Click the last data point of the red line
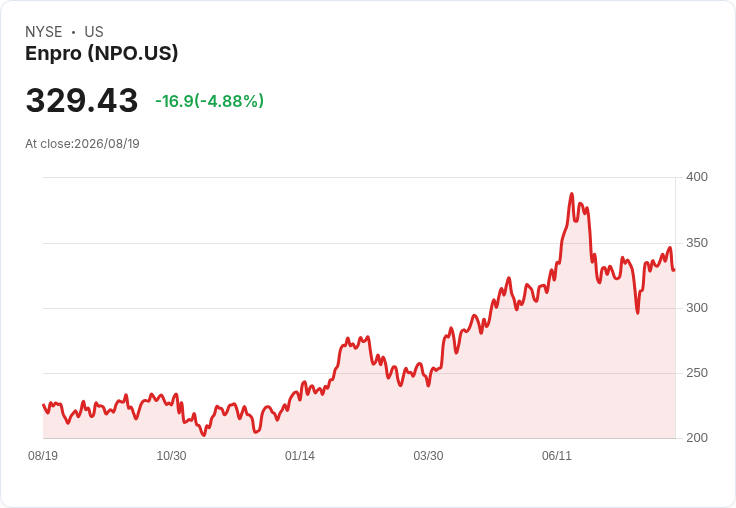The width and height of the screenshot is (736, 508). (674, 270)
